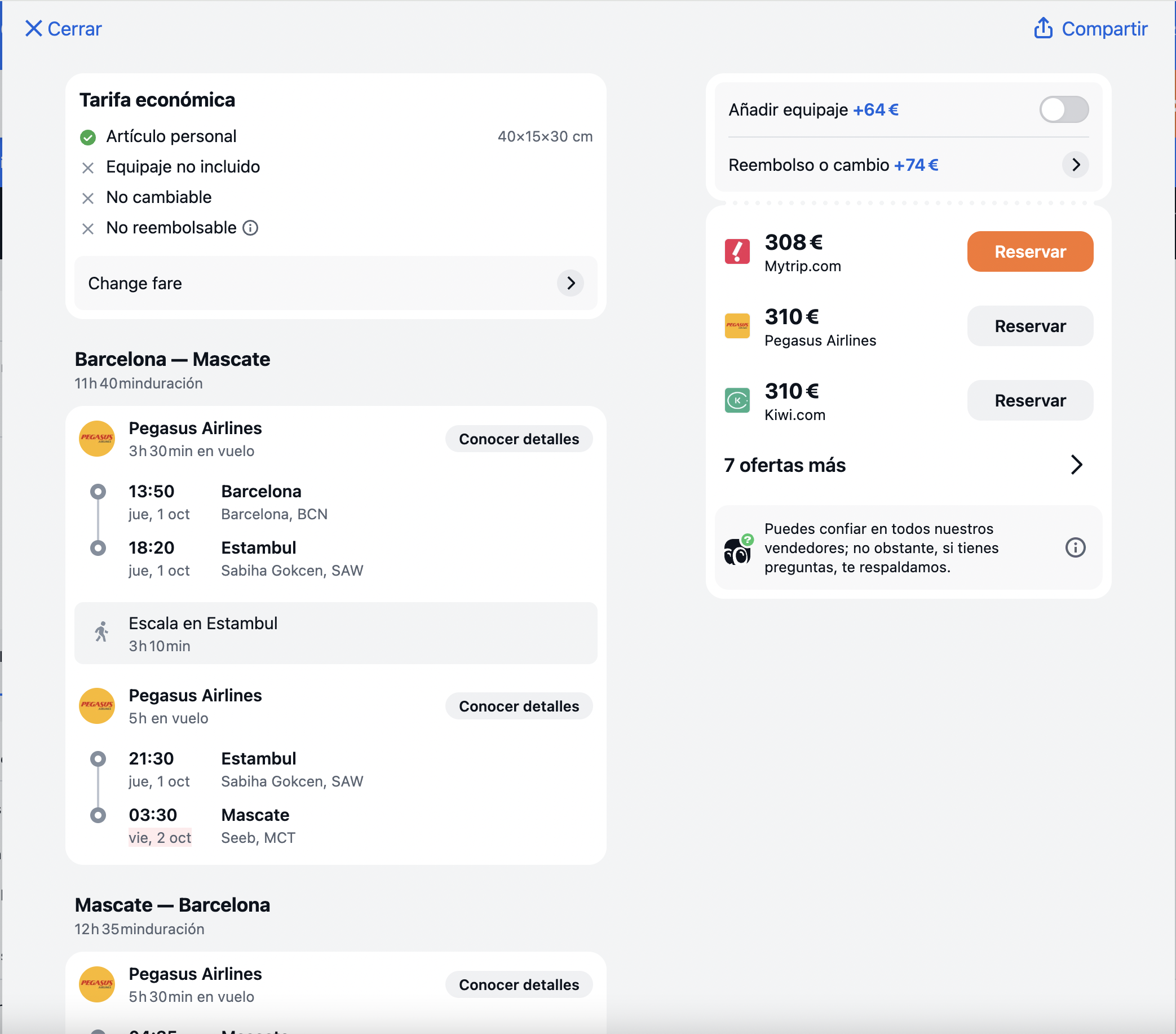Toggle the Añadir equipaje switch
The image size is (1176, 1034).
(1063, 109)
